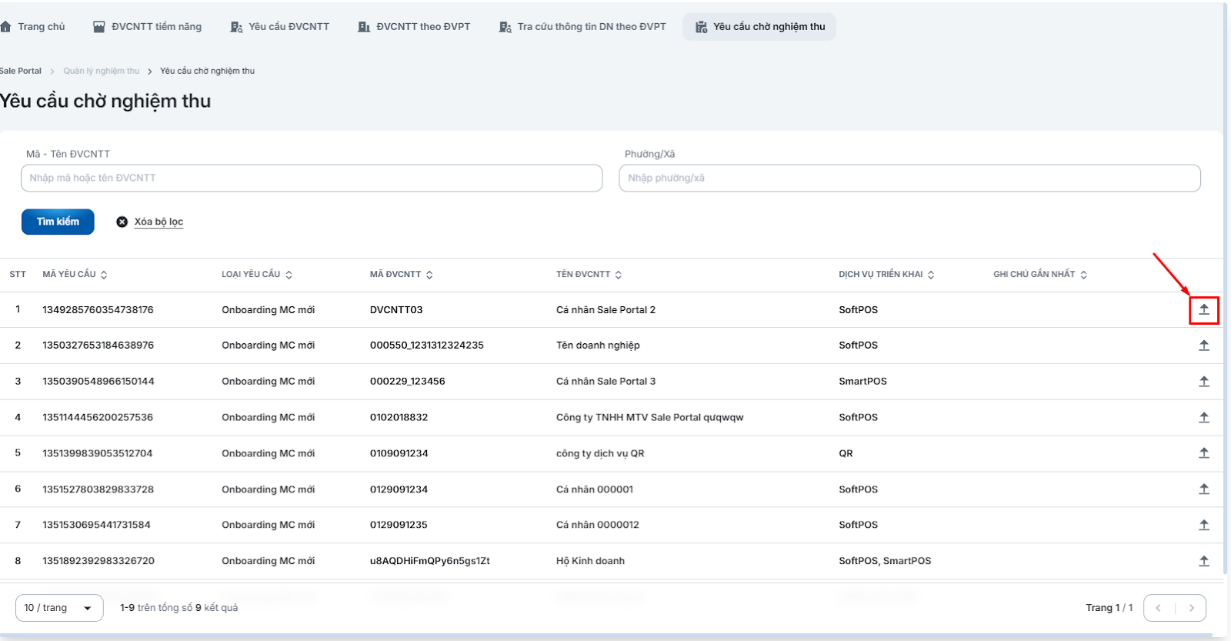1231x641 pixels.
Task: Click request code 1351144456200257536
Action: coord(98,417)
